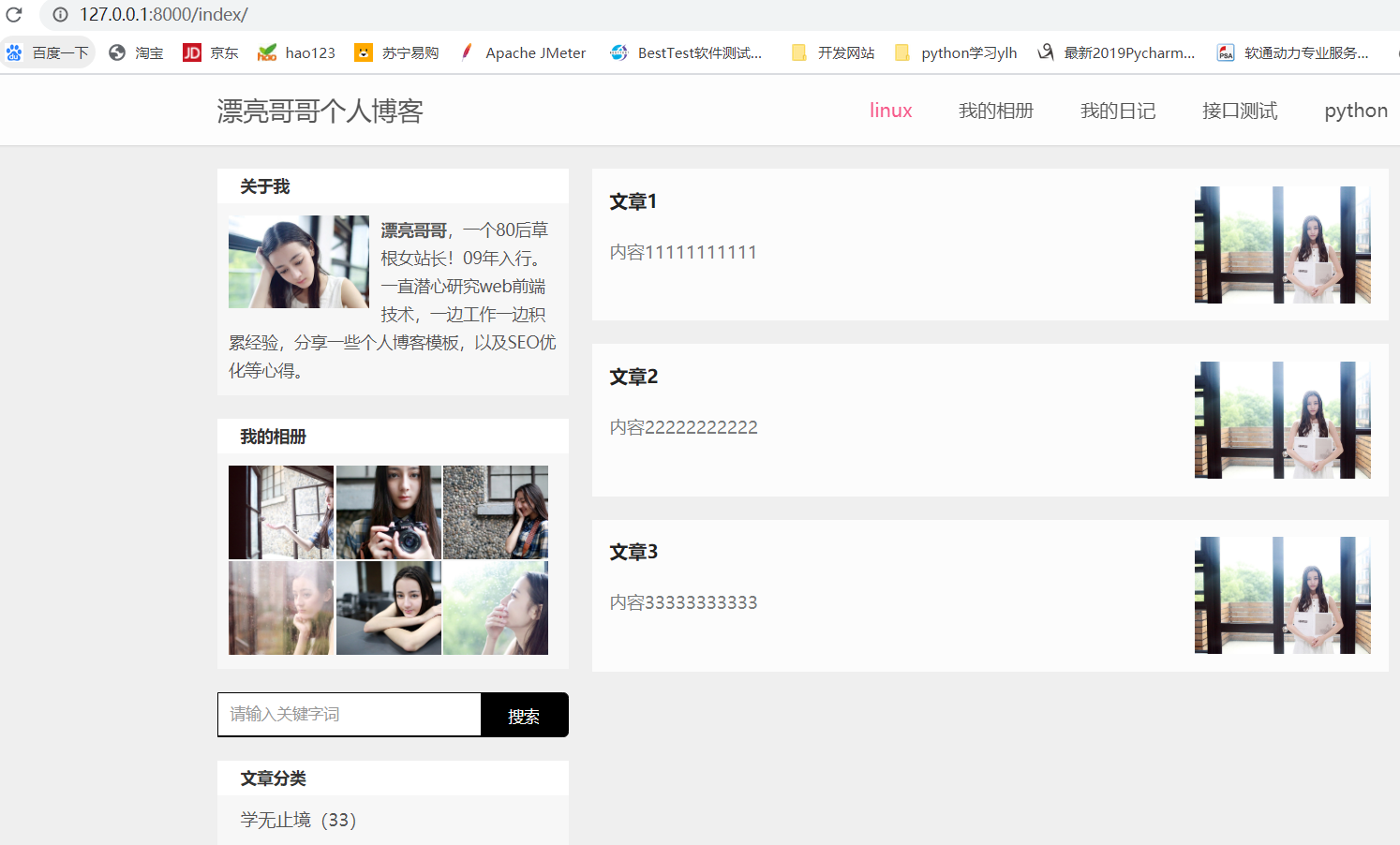
Task: Click the 关于我 section heading
Action: coord(265,186)
